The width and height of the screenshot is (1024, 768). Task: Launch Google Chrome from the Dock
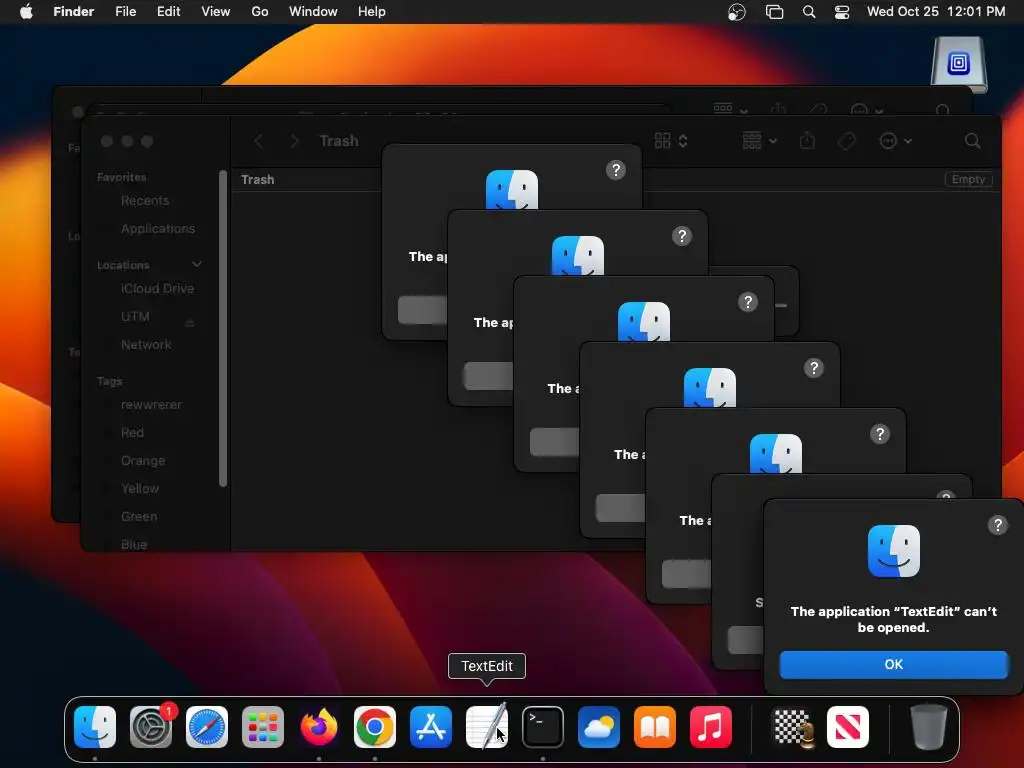375,727
